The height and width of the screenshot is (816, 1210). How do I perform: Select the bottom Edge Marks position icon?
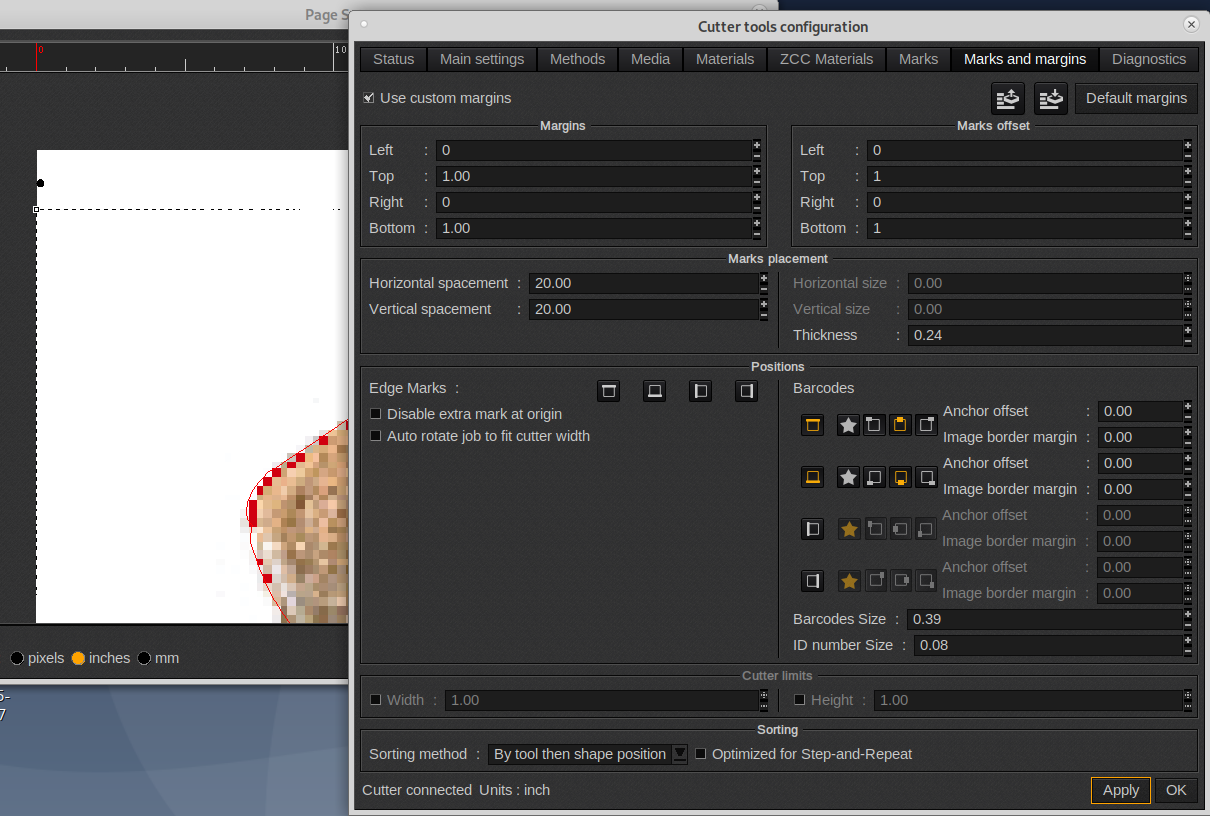[x=654, y=391]
